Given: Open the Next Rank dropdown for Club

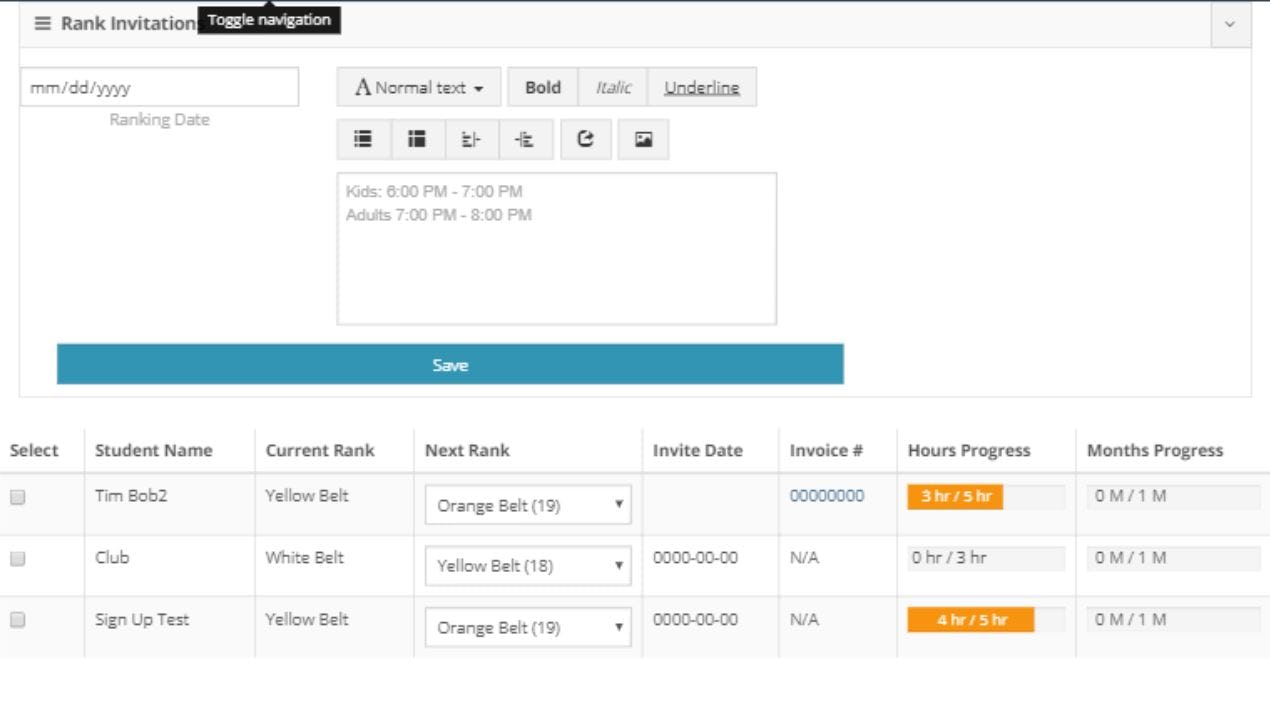Looking at the screenshot, I should (527, 567).
